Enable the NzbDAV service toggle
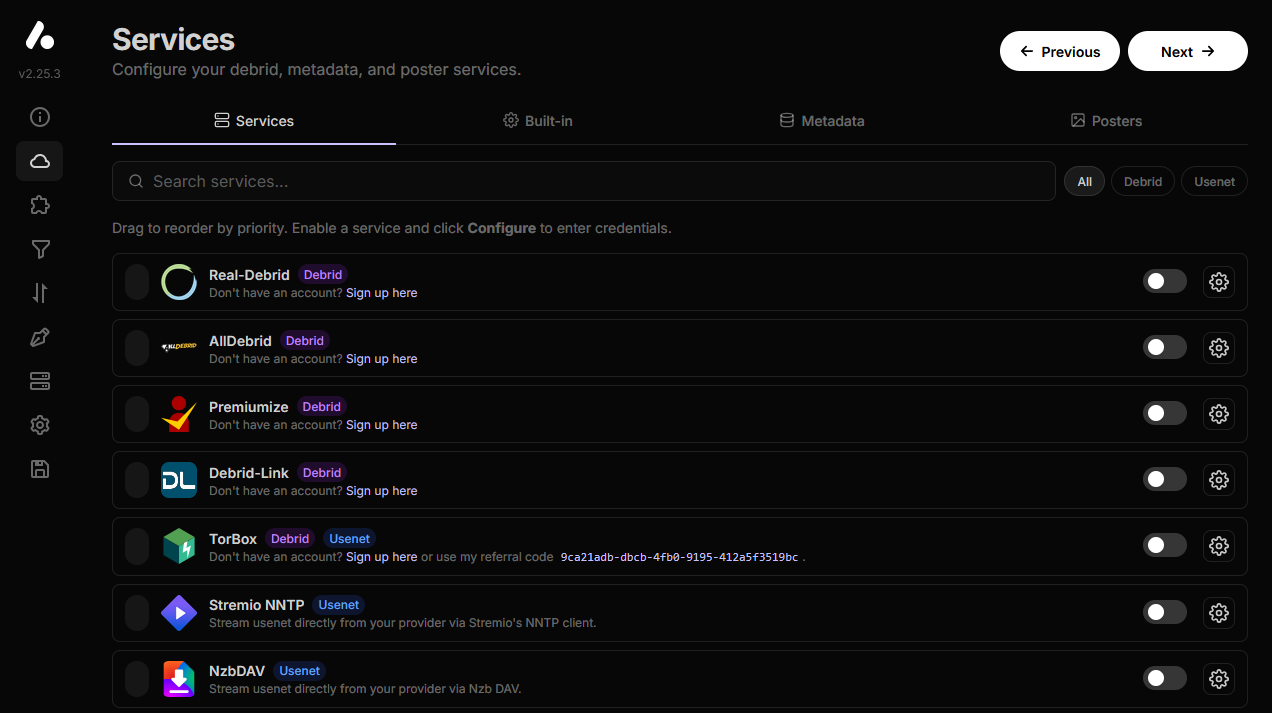Image resolution: width=1272 pixels, height=713 pixels. [1164, 678]
